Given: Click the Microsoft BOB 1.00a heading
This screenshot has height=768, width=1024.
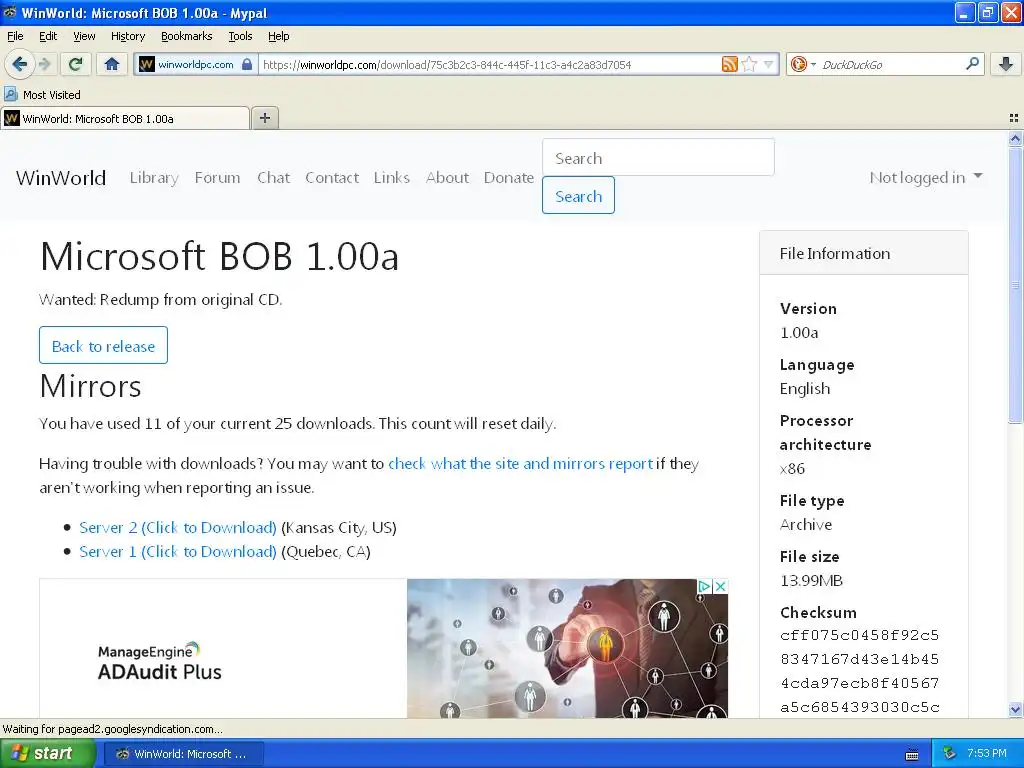Looking at the screenshot, I should [x=219, y=256].
